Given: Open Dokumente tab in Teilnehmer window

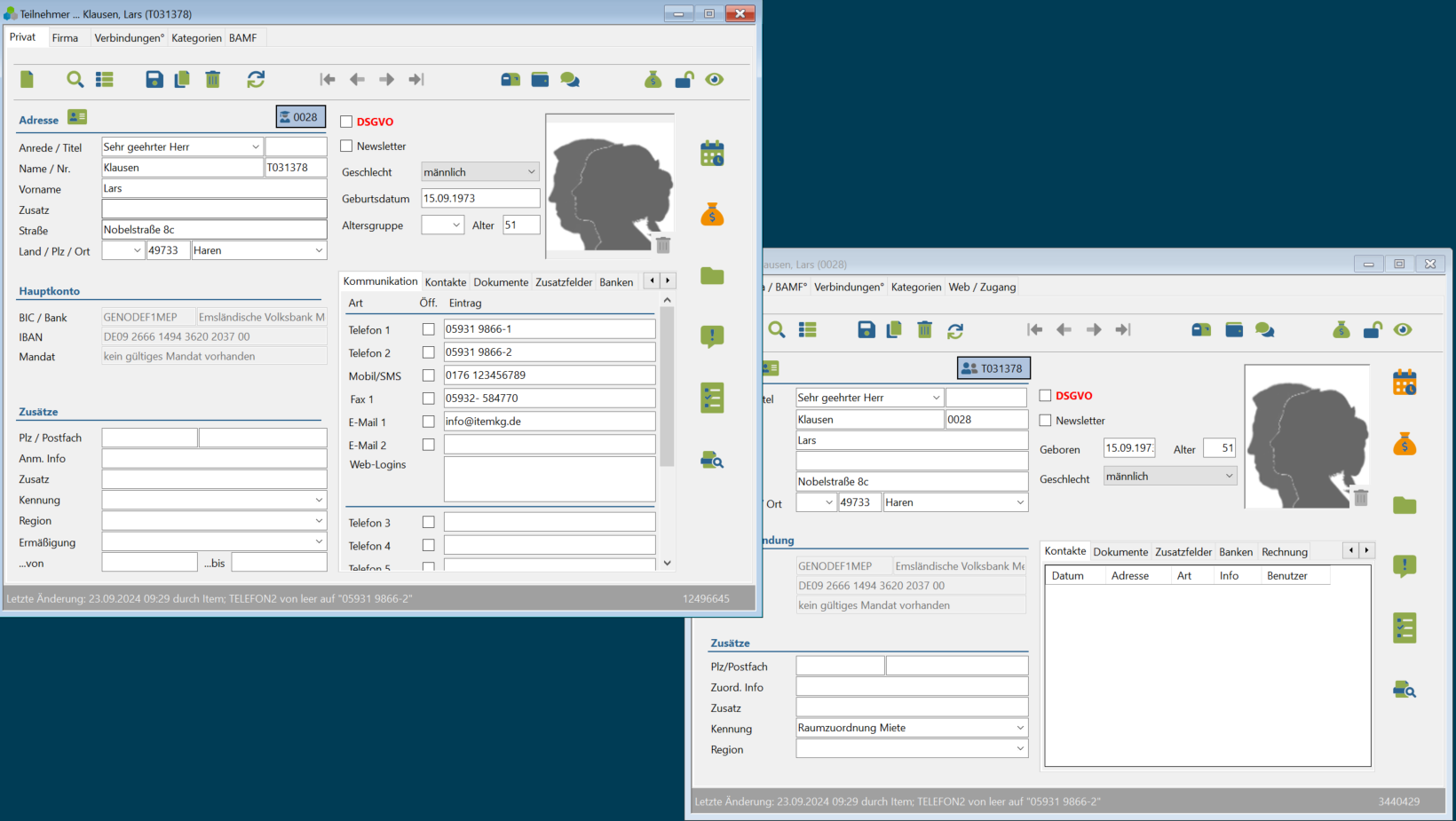Looking at the screenshot, I should (x=501, y=282).
